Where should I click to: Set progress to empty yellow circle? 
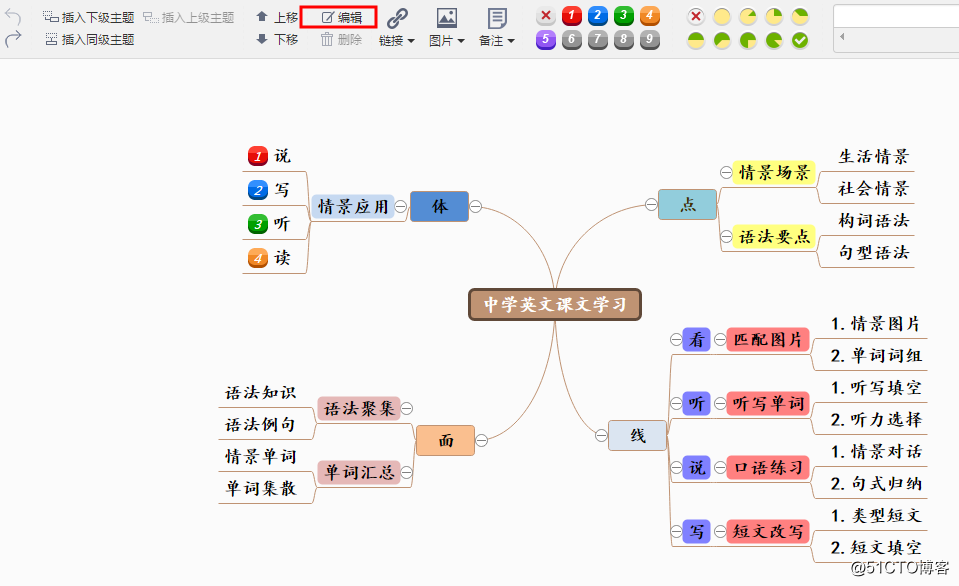[722, 16]
